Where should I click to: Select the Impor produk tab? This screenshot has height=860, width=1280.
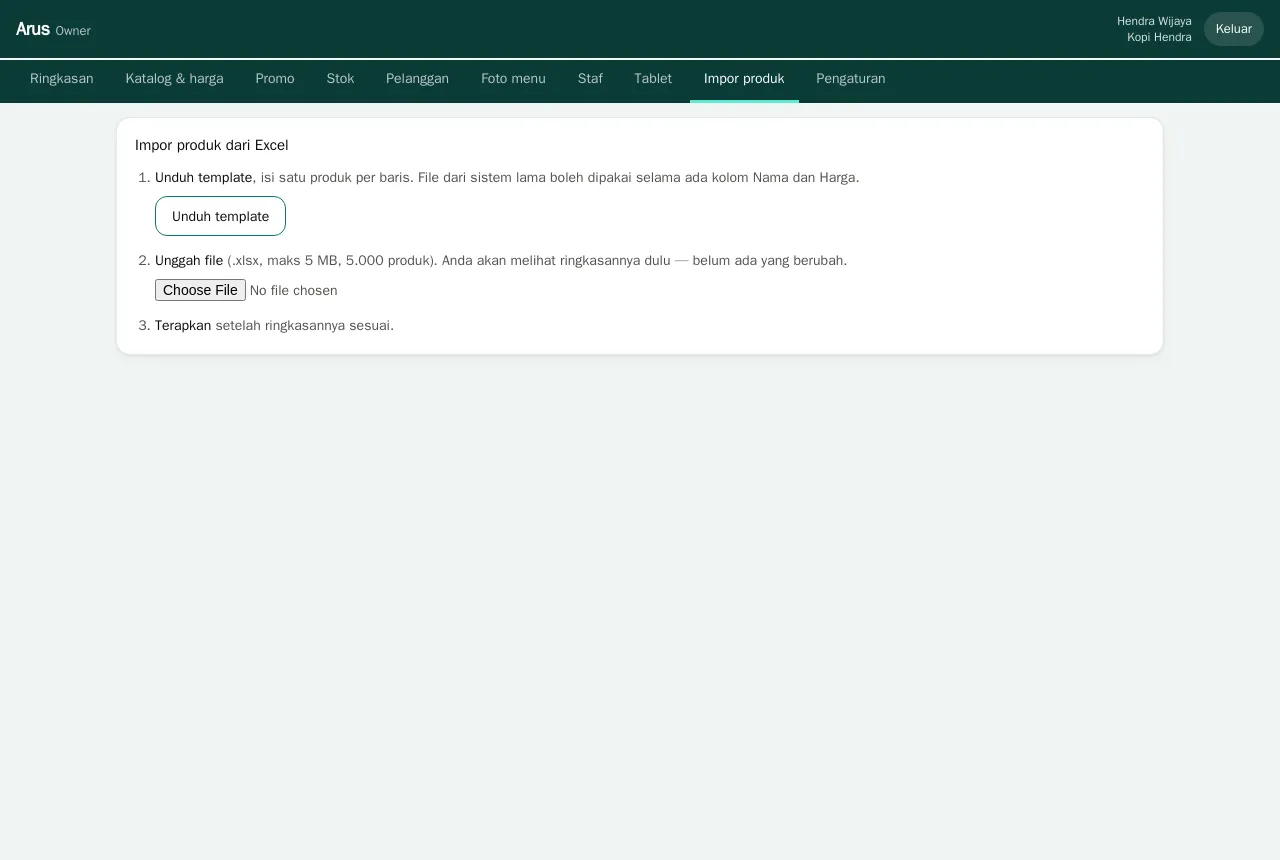pyautogui.click(x=744, y=79)
